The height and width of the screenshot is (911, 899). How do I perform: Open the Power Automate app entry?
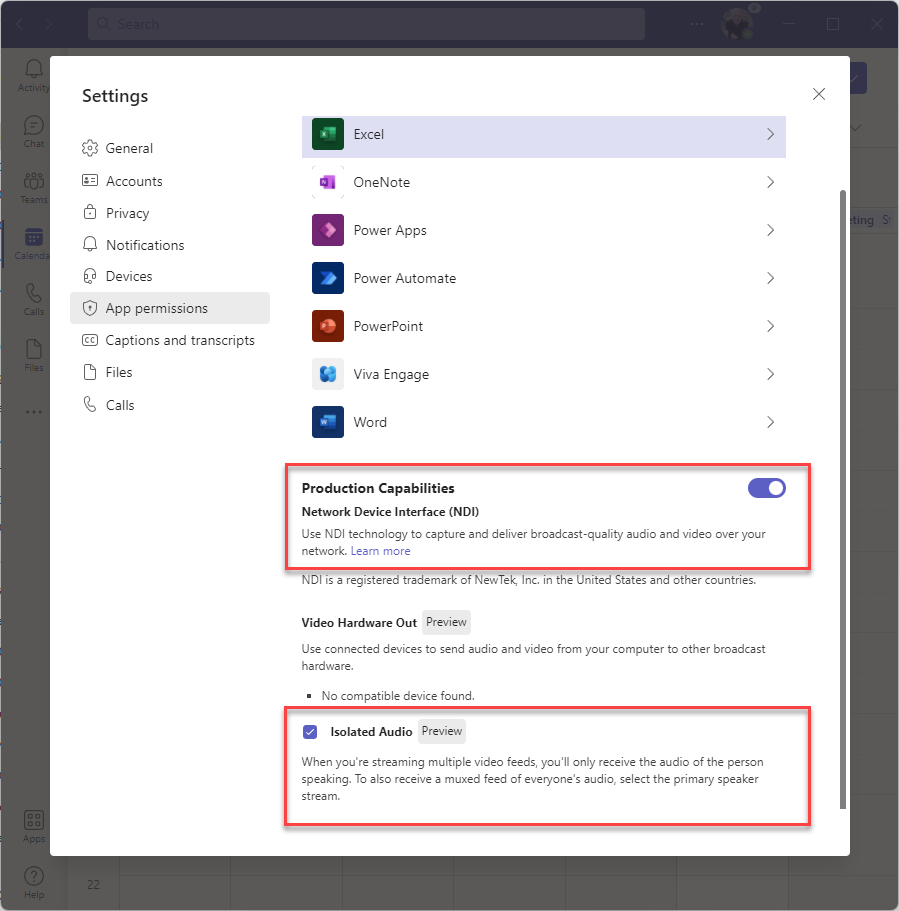click(x=544, y=278)
